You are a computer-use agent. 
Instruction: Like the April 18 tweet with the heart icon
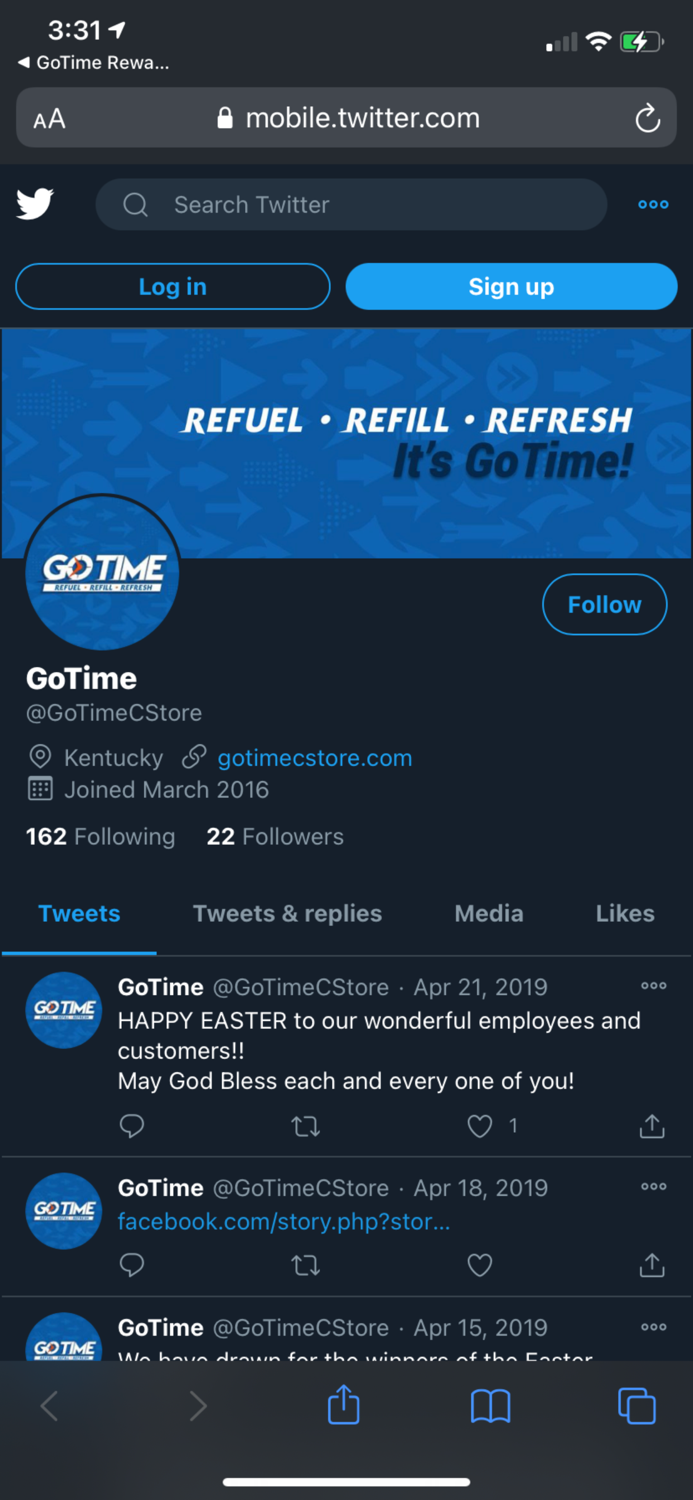(480, 1265)
